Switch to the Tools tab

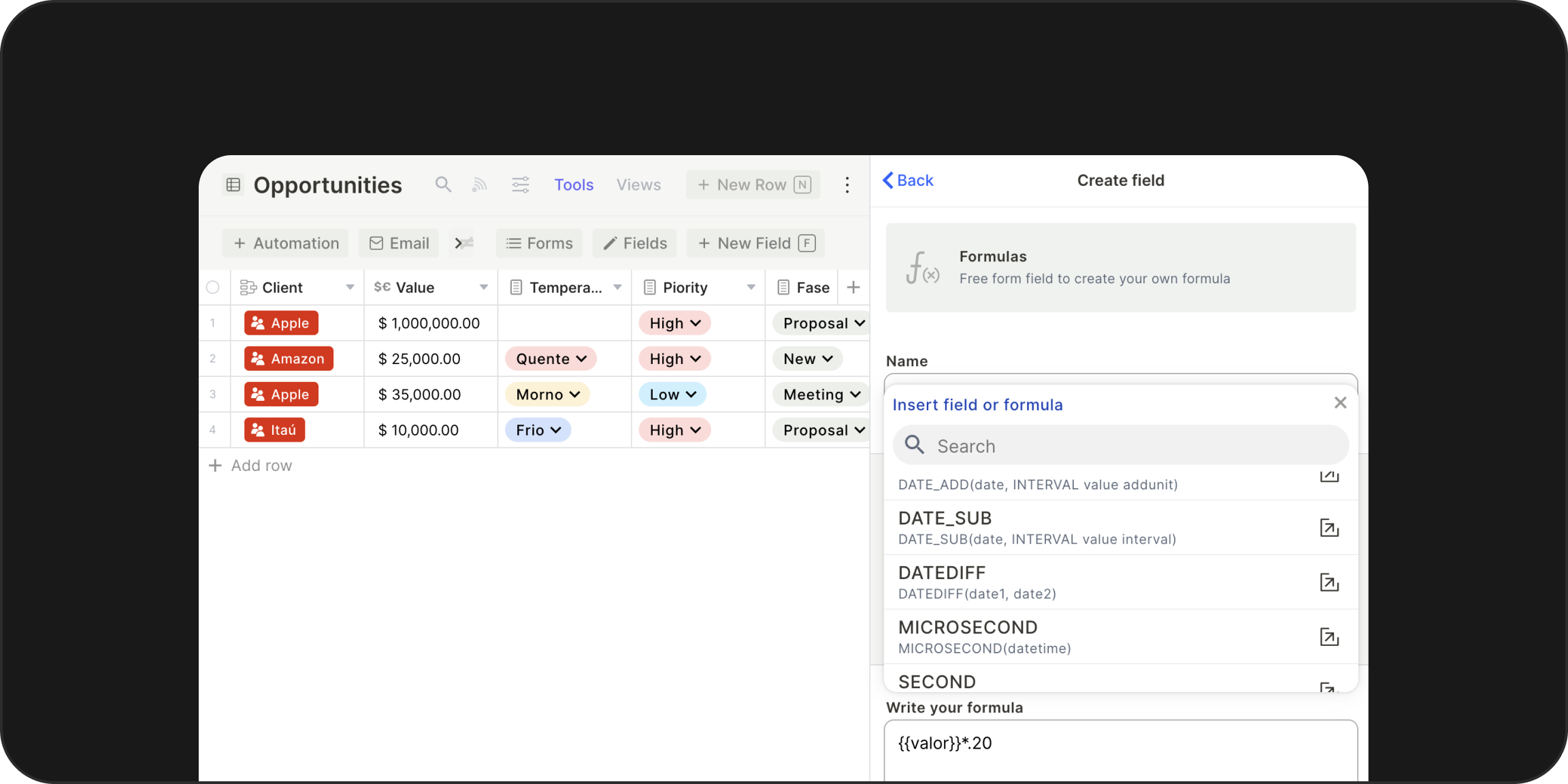tap(574, 184)
